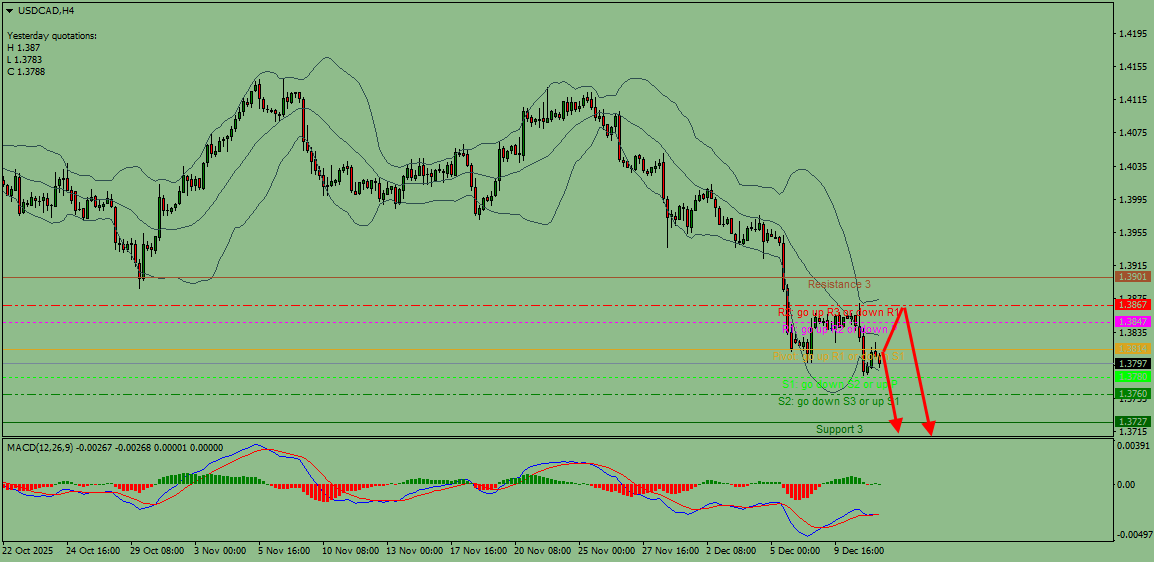The image size is (1154, 562).
Task: Click the '2 Dec 08:00' time axis label
Action: coord(732,550)
